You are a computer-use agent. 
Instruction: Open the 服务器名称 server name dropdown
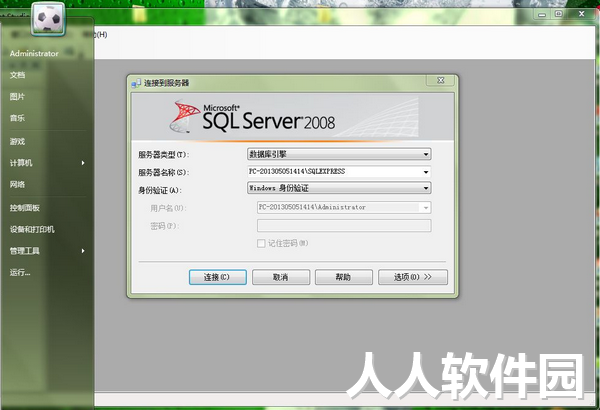click(x=426, y=172)
